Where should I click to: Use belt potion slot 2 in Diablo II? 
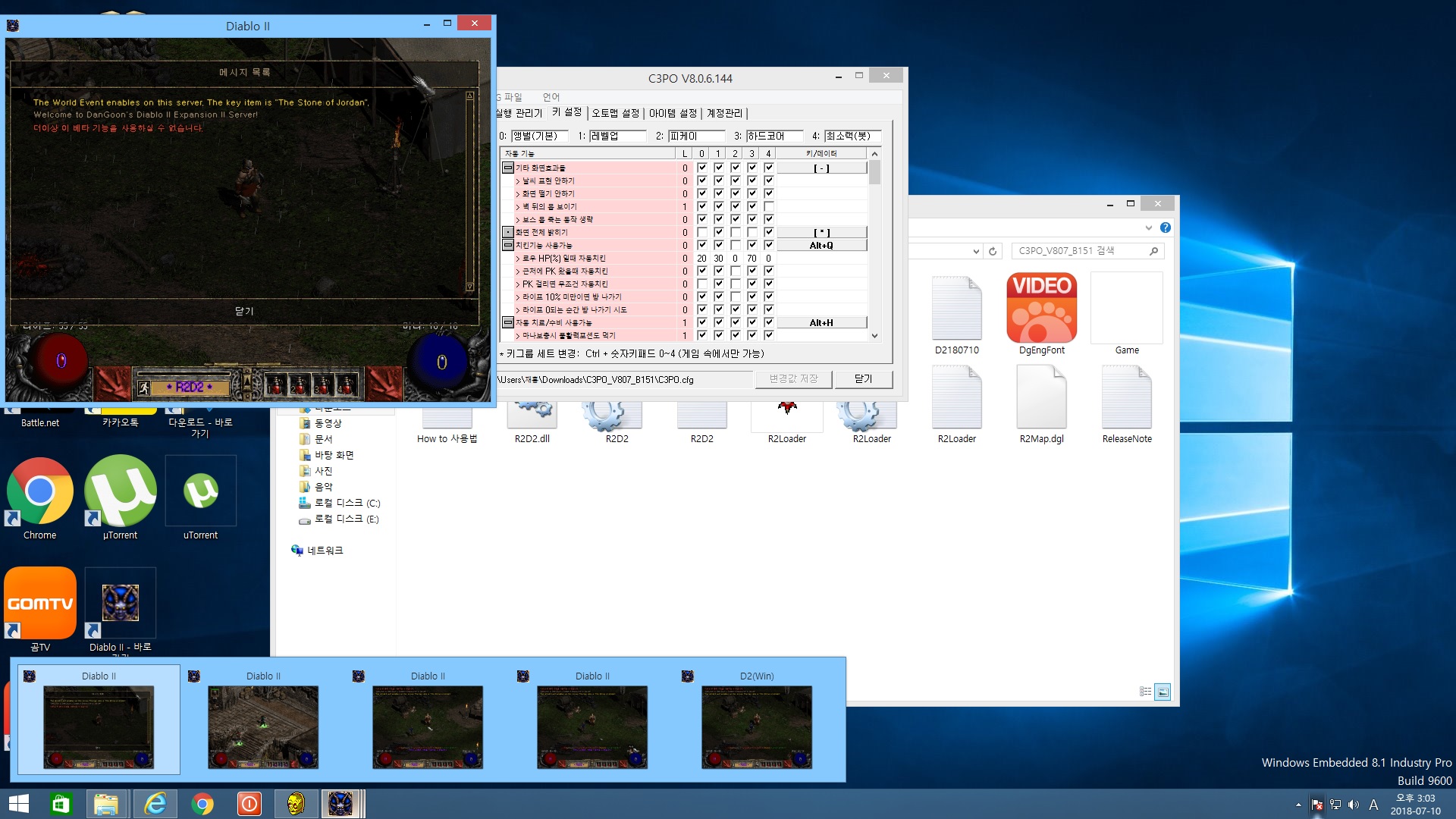pyautogui.click(x=299, y=385)
